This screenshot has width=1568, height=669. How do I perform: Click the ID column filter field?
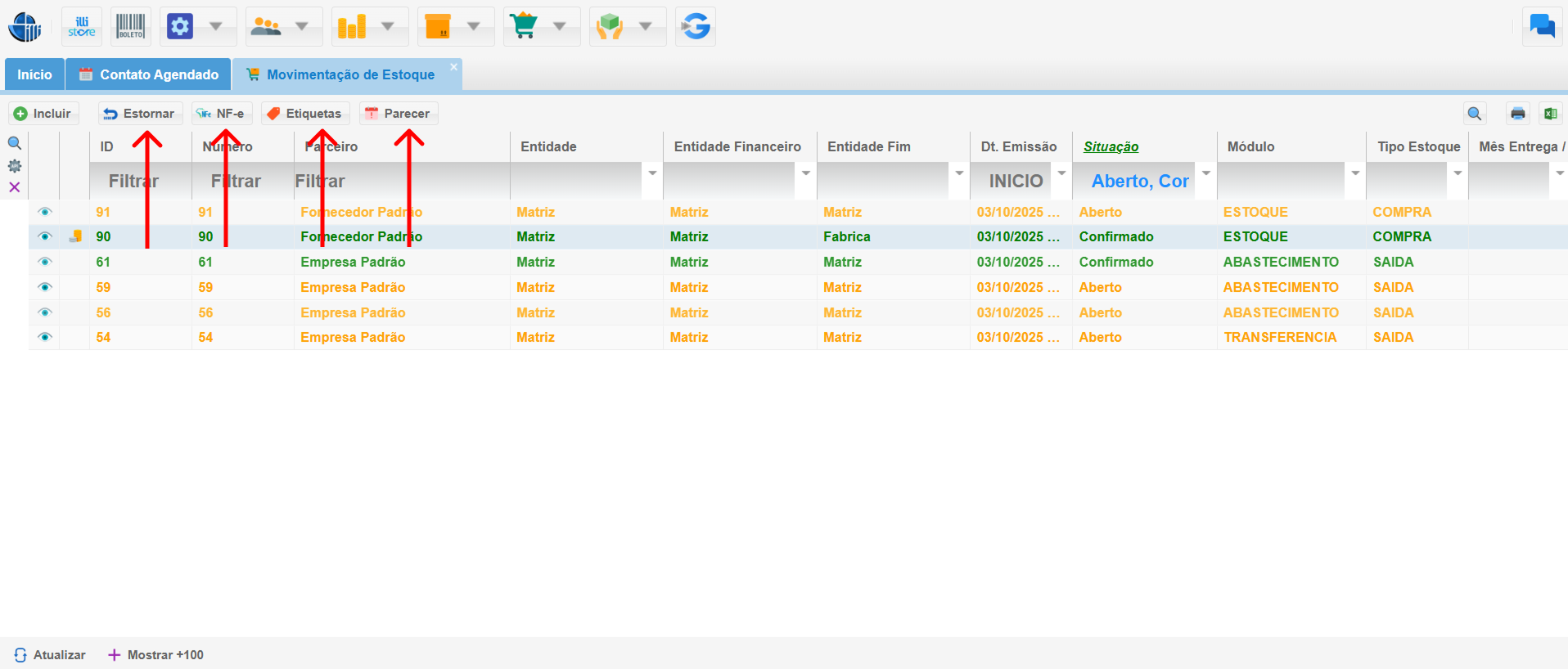point(139,181)
